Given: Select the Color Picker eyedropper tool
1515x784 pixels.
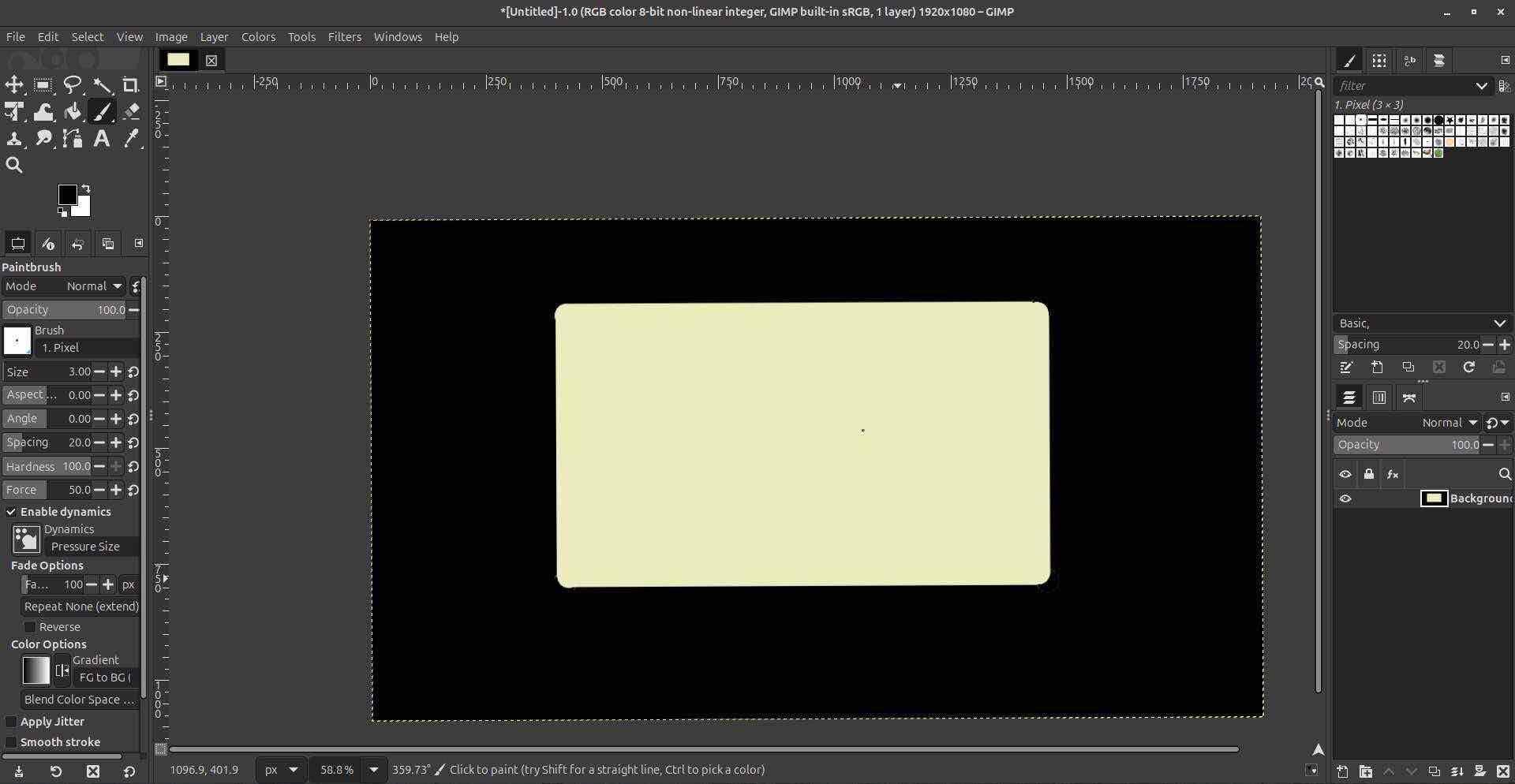Looking at the screenshot, I should 131,139.
